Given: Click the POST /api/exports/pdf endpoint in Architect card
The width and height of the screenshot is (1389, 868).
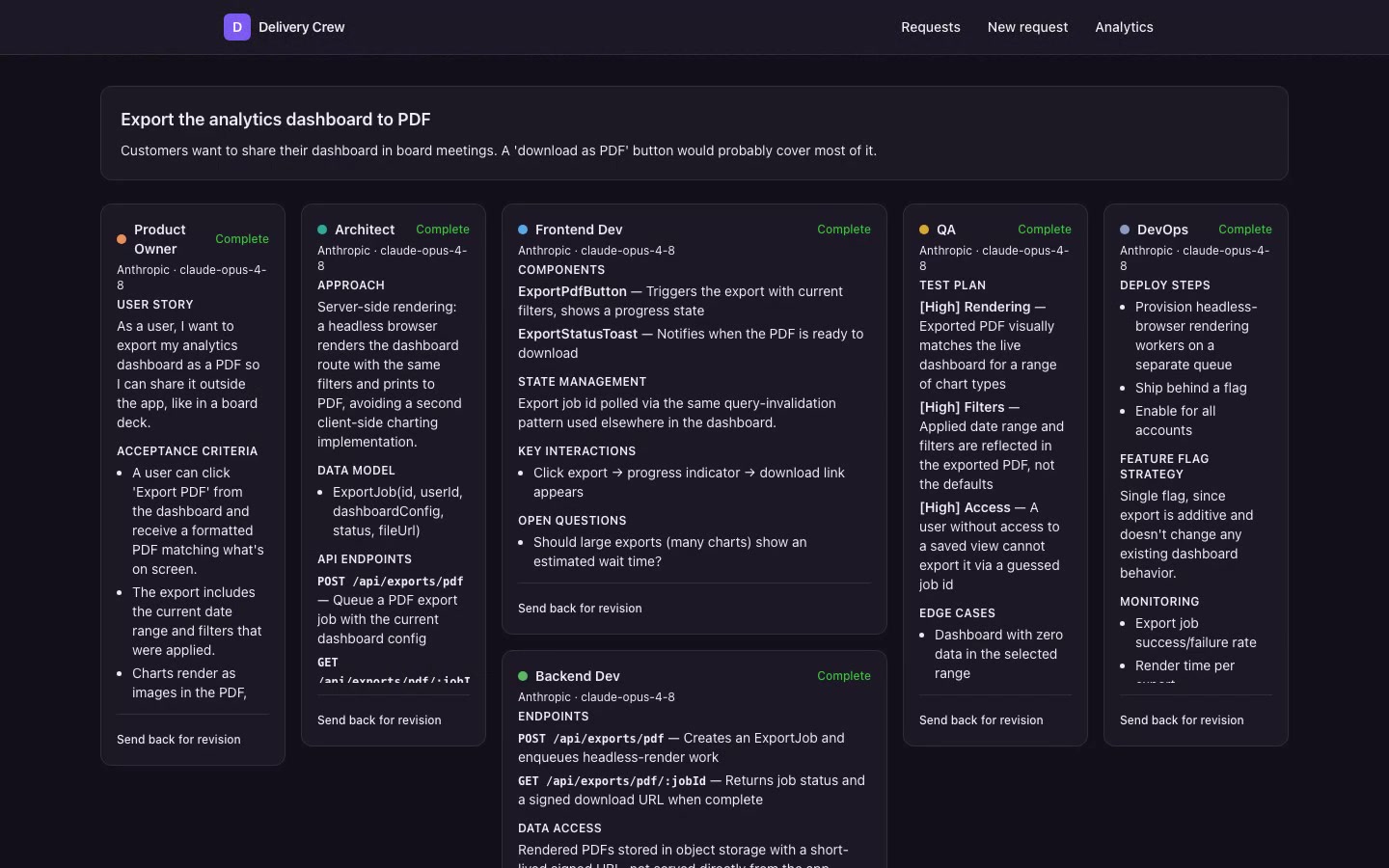Looking at the screenshot, I should point(391,582).
